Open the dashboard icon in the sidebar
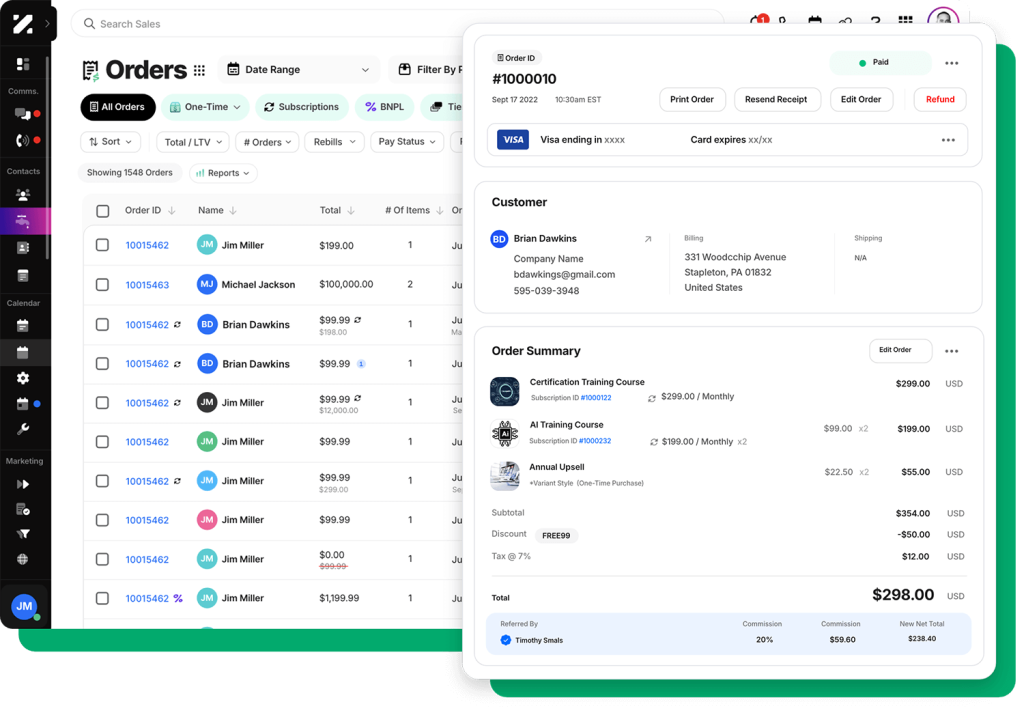This screenshot has width=1024, height=715. point(23,64)
